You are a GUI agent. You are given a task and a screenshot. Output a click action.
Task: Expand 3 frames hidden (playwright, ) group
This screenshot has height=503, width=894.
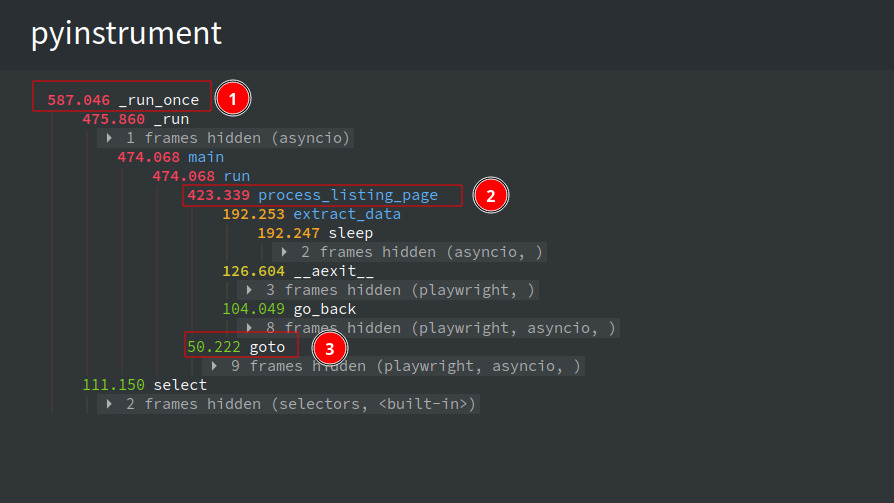pyautogui.click(x=388, y=290)
